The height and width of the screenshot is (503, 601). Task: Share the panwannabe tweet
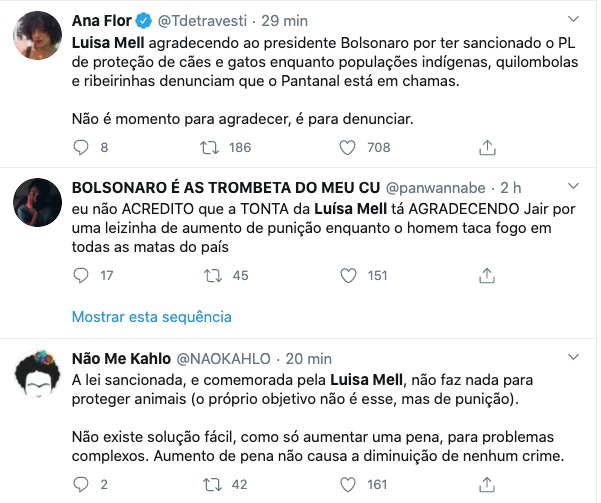coord(487,275)
